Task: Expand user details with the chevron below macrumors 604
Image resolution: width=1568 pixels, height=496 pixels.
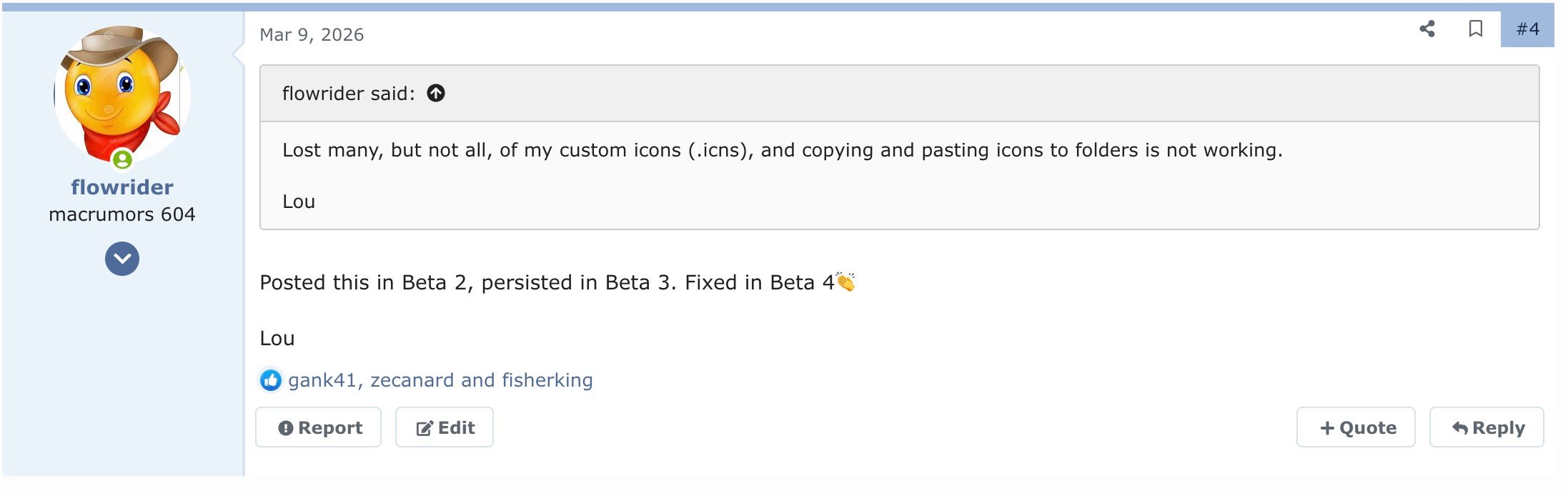Action: [122, 259]
